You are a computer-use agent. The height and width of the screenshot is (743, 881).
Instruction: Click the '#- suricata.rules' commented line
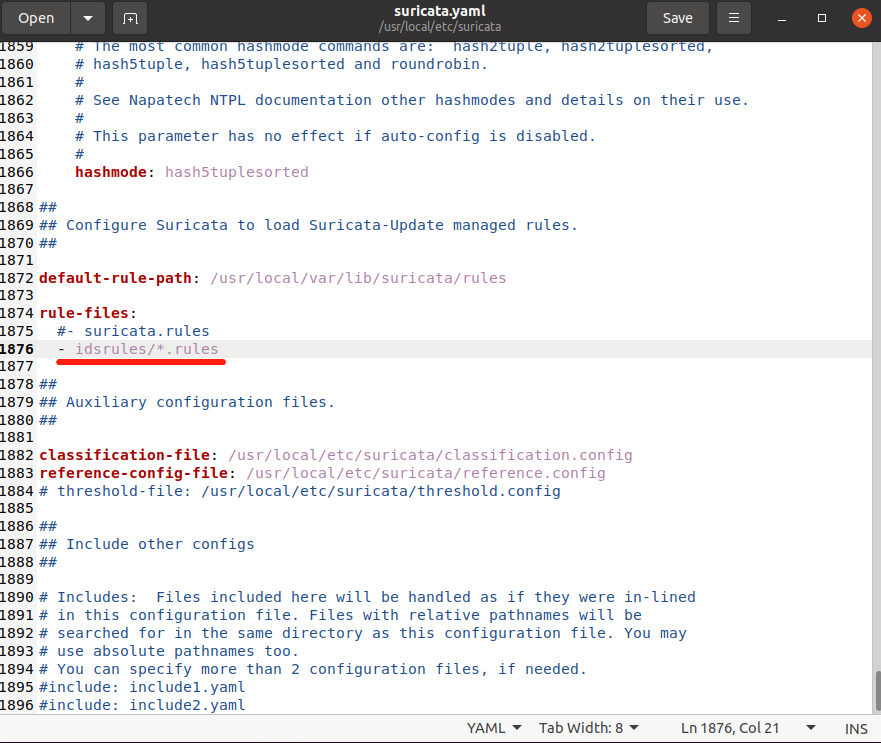133,331
